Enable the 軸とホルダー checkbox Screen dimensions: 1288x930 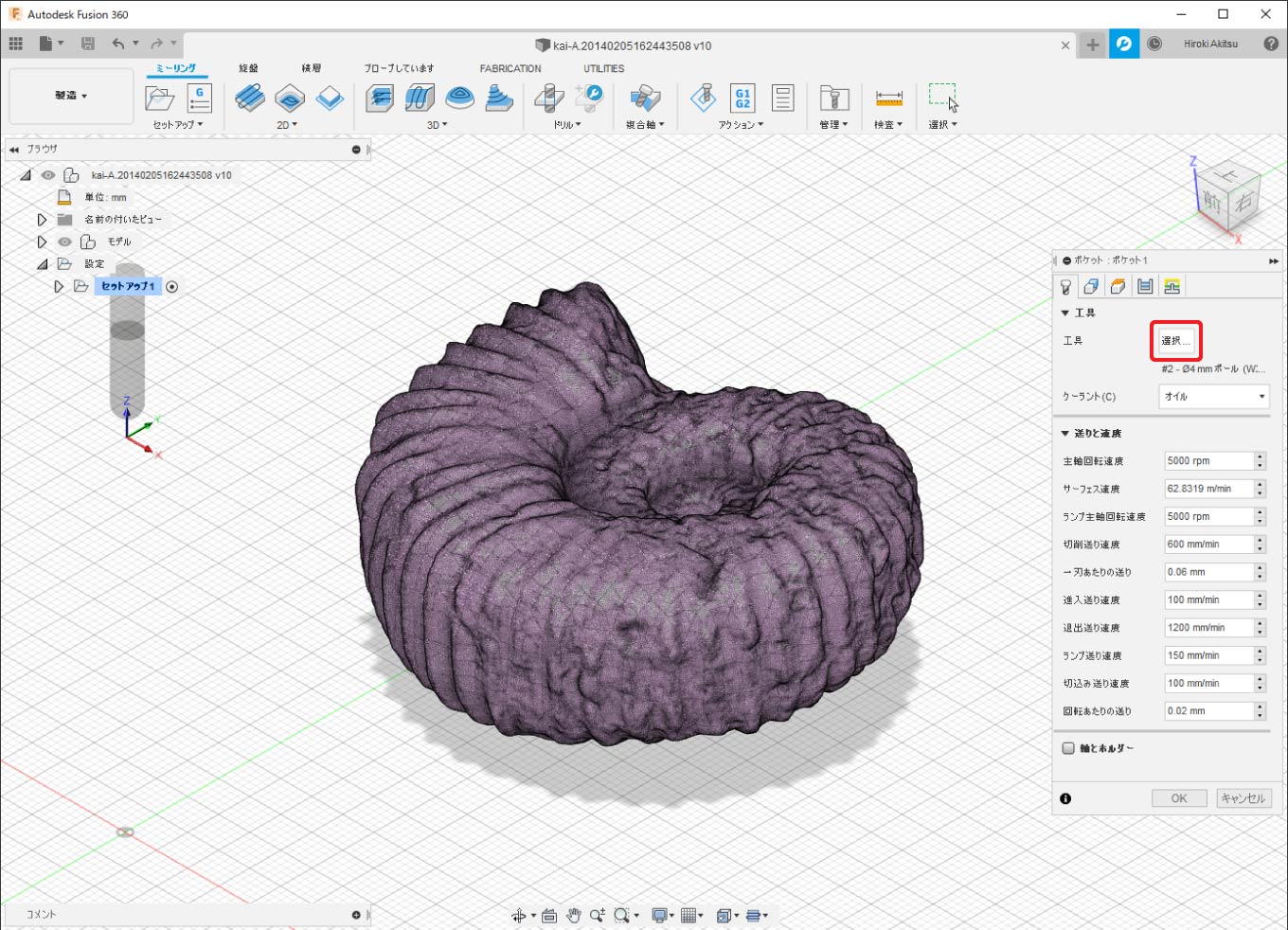(x=1069, y=748)
